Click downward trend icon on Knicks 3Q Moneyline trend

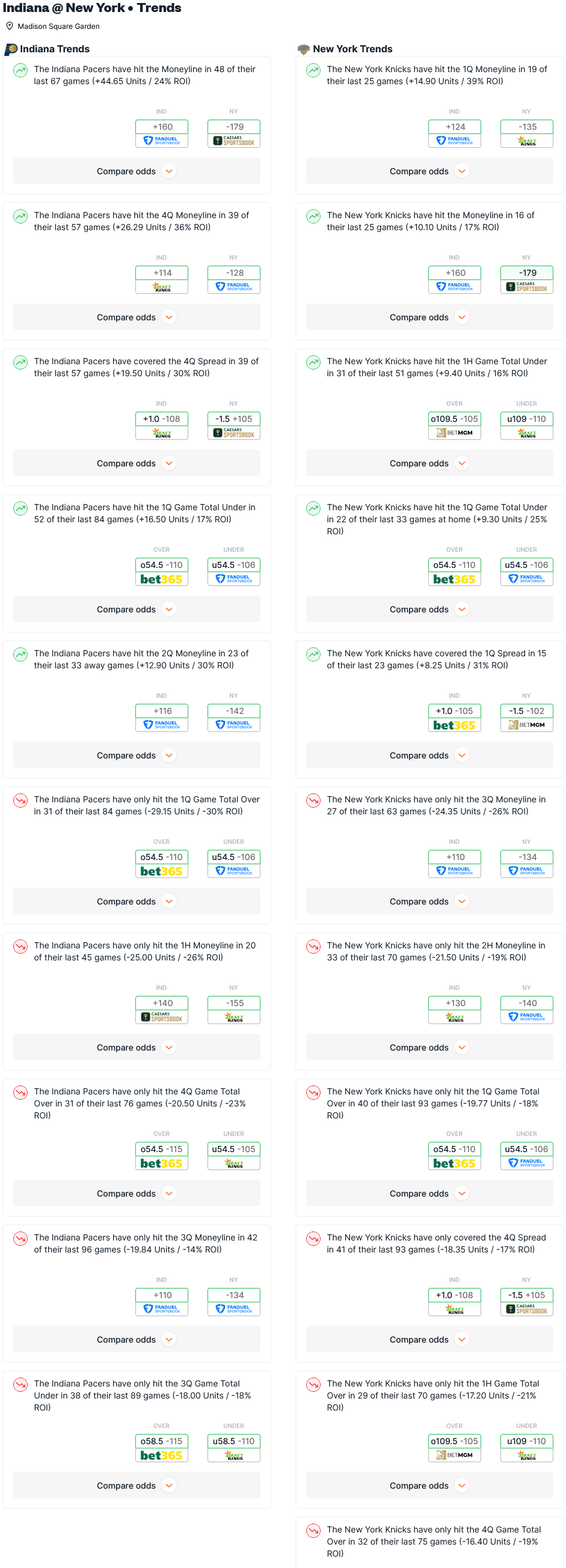point(313,801)
